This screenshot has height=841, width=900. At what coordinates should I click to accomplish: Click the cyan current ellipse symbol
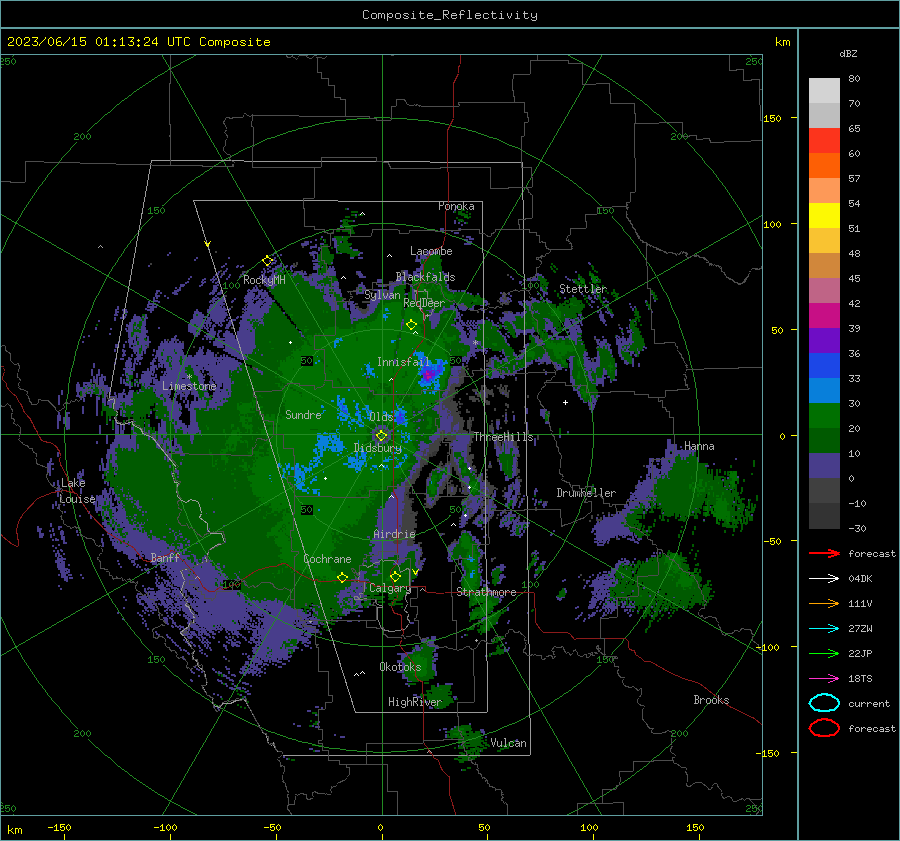tap(824, 703)
